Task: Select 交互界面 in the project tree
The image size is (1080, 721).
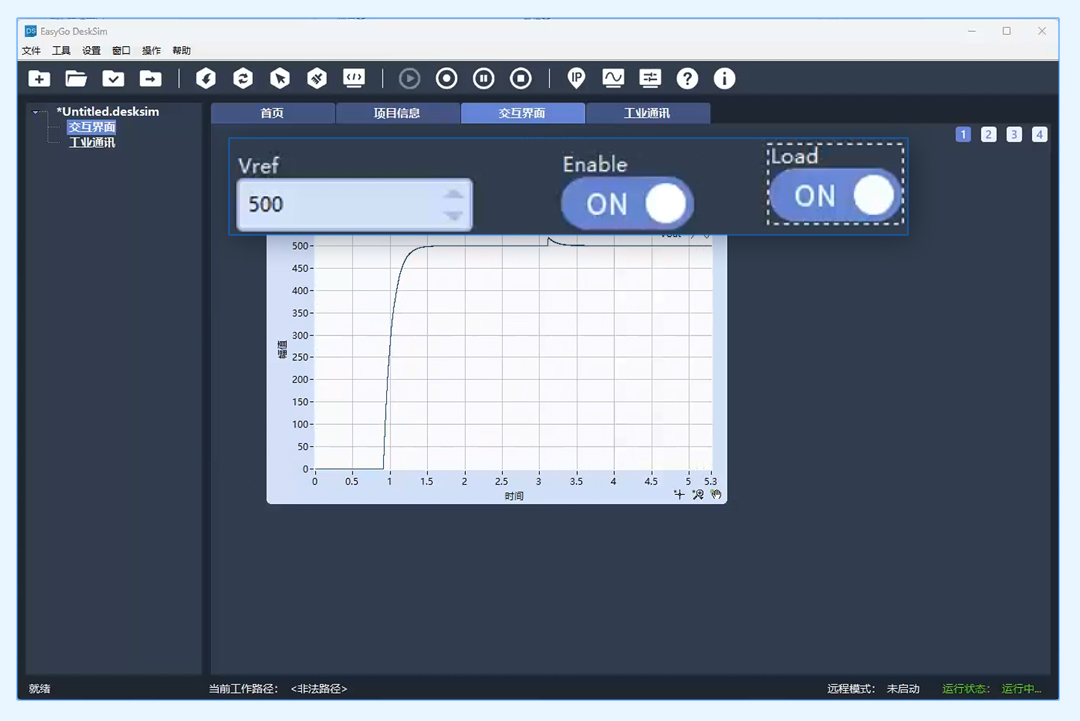Action: [92, 127]
